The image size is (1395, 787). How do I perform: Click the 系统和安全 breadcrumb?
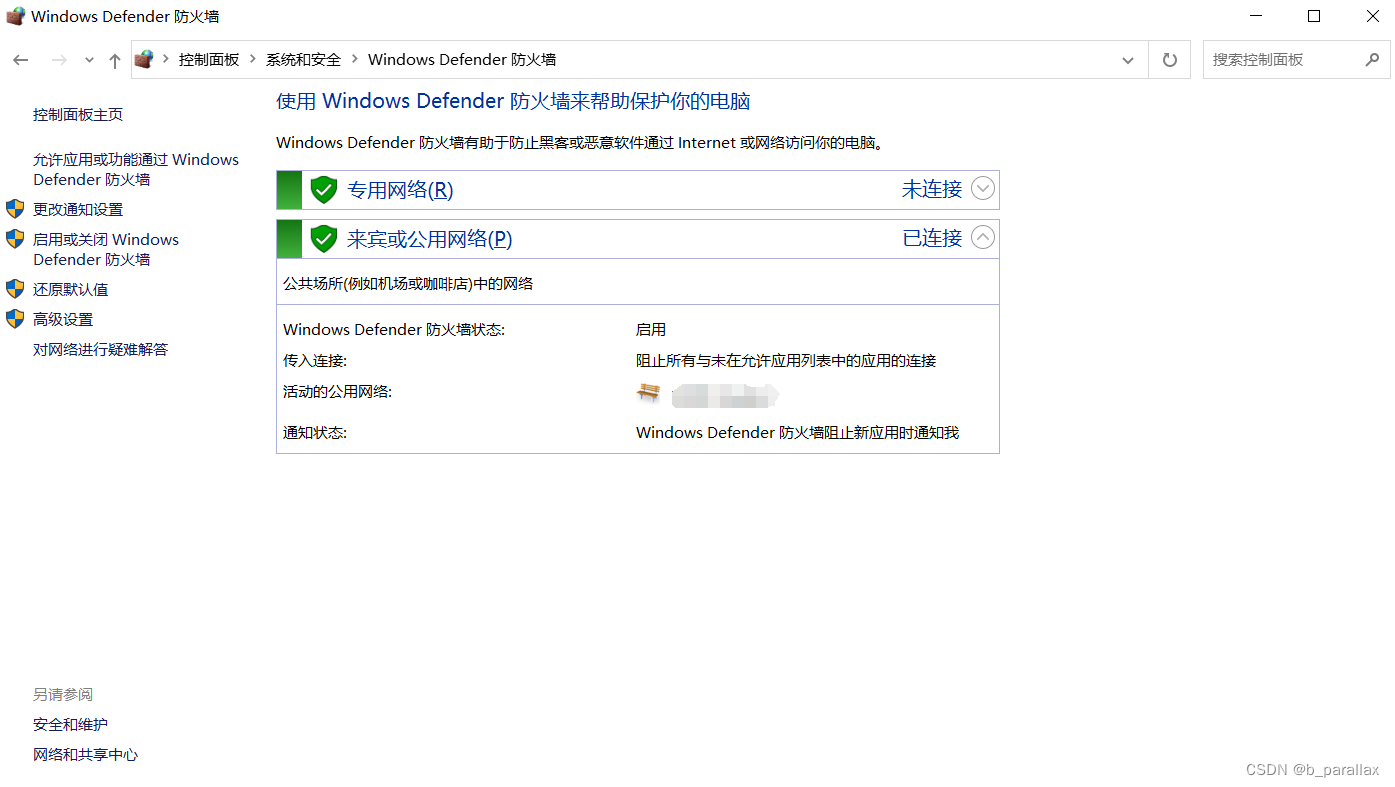303,60
